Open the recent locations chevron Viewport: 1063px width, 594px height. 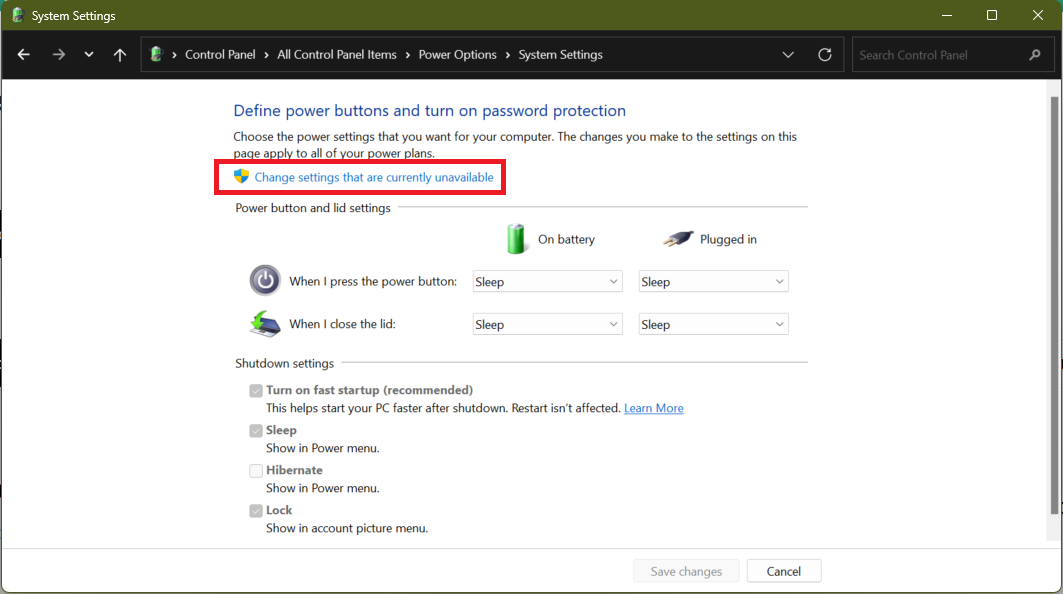89,55
